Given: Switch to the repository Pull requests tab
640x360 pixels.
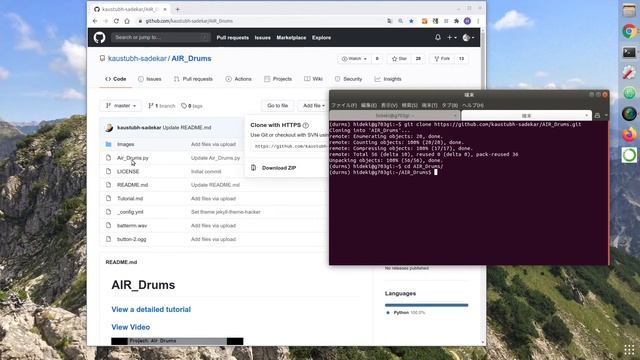Looking at the screenshot, I should (193, 79).
